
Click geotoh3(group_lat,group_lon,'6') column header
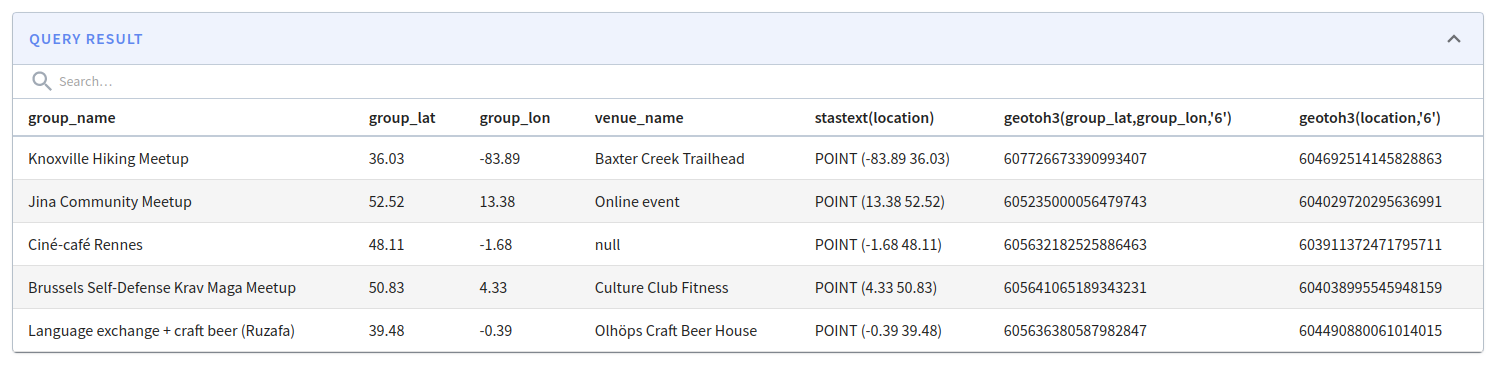pos(1117,118)
